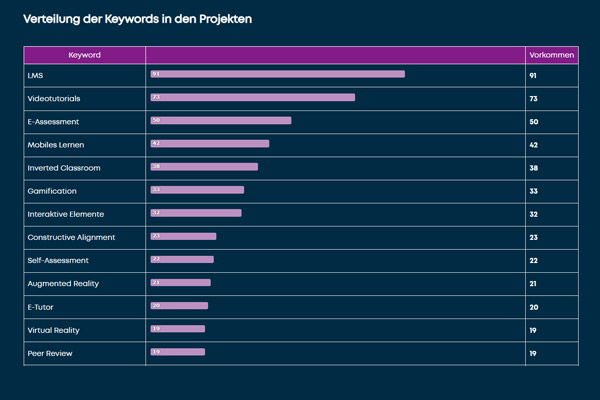Click the Augmented Reality keyword label
Screen dimensions: 600x400
61,283
